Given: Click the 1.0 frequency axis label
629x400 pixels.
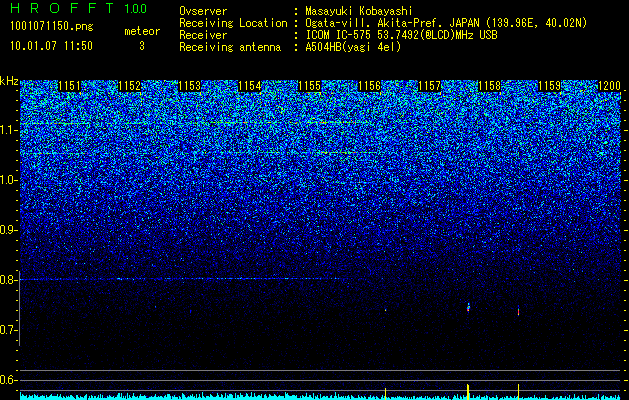Looking at the screenshot, I should coord(8,180).
